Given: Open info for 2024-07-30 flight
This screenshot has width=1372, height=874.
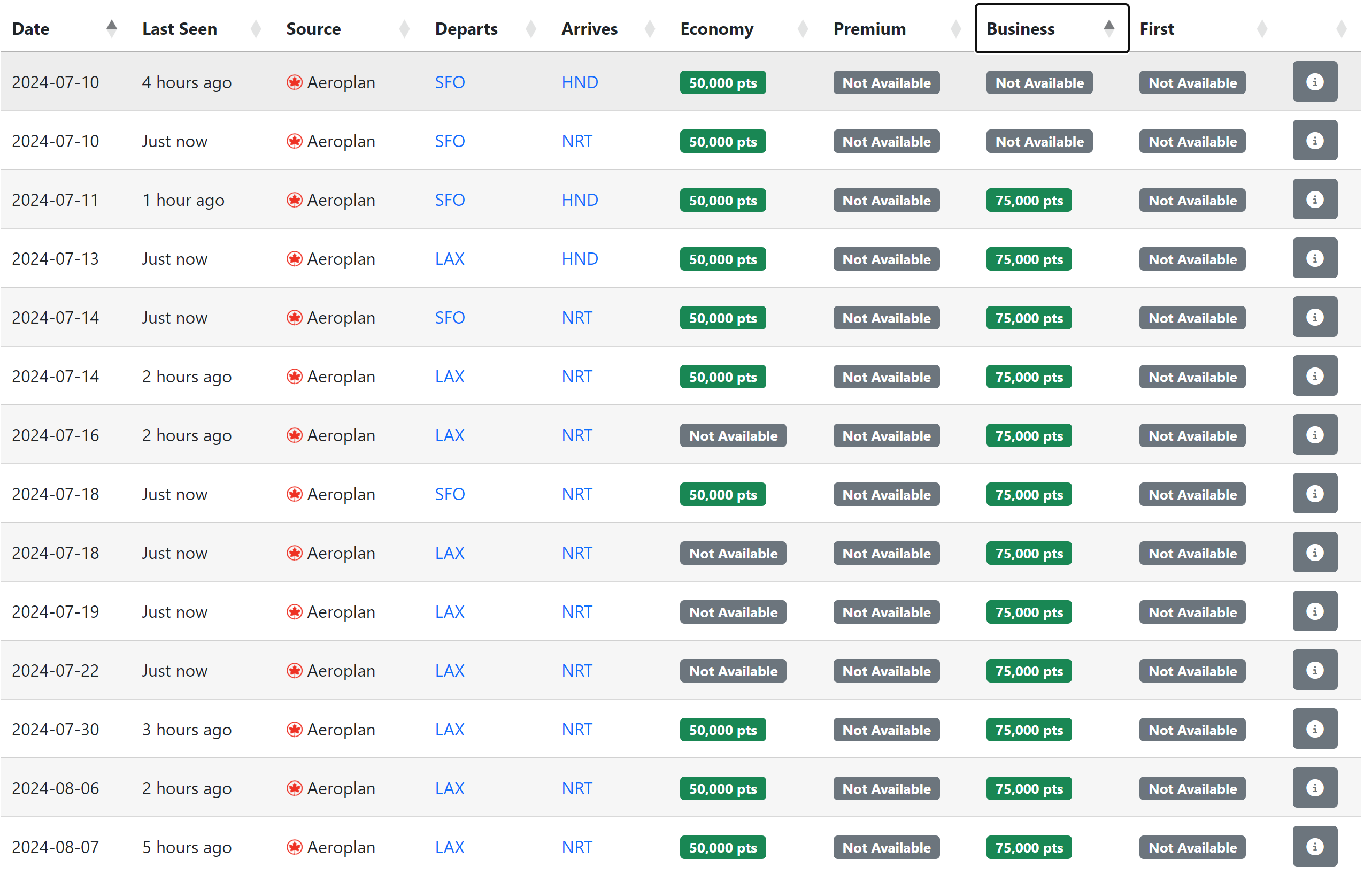Looking at the screenshot, I should 1314,729.
